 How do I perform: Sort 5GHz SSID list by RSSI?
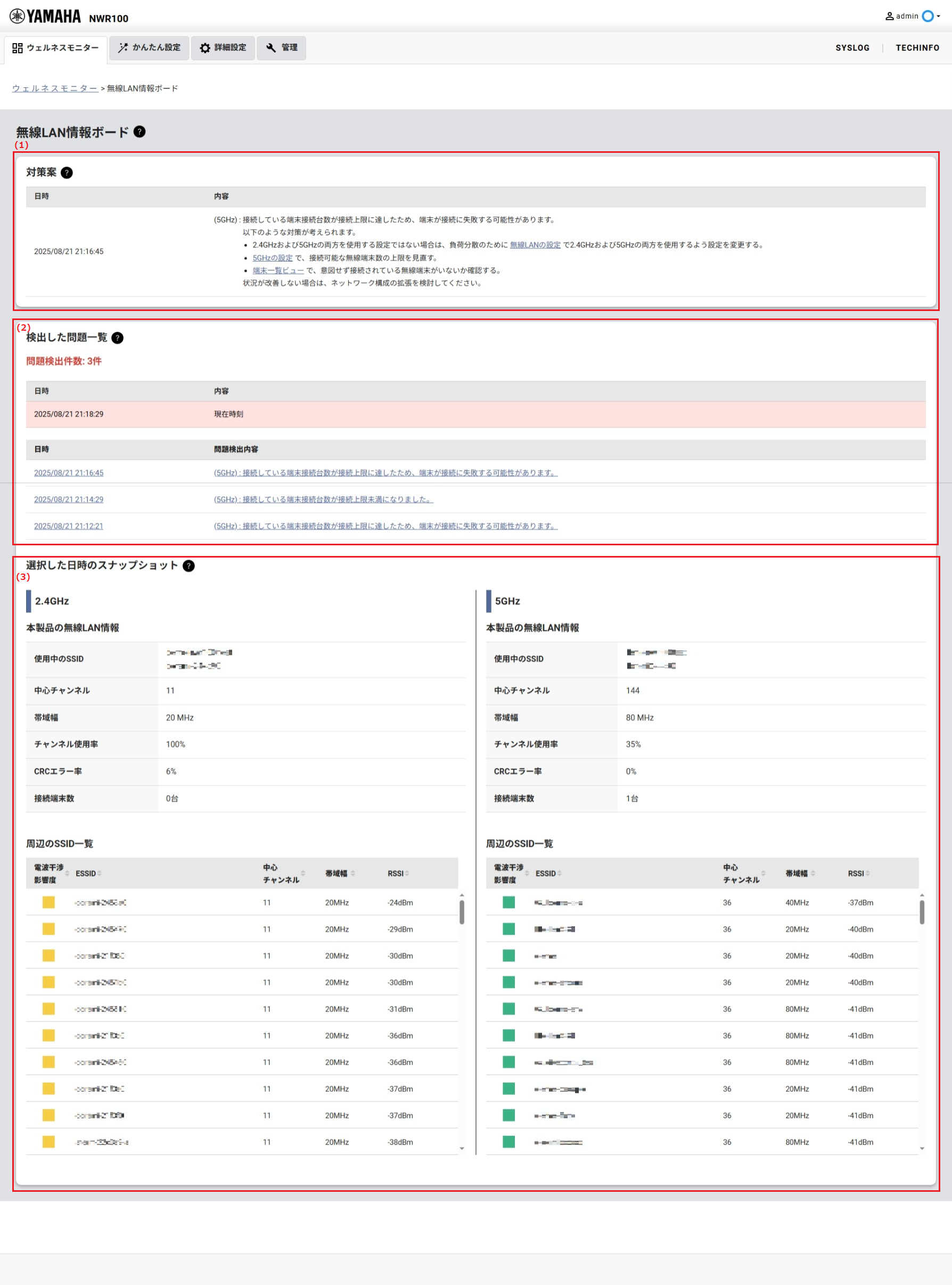(859, 873)
